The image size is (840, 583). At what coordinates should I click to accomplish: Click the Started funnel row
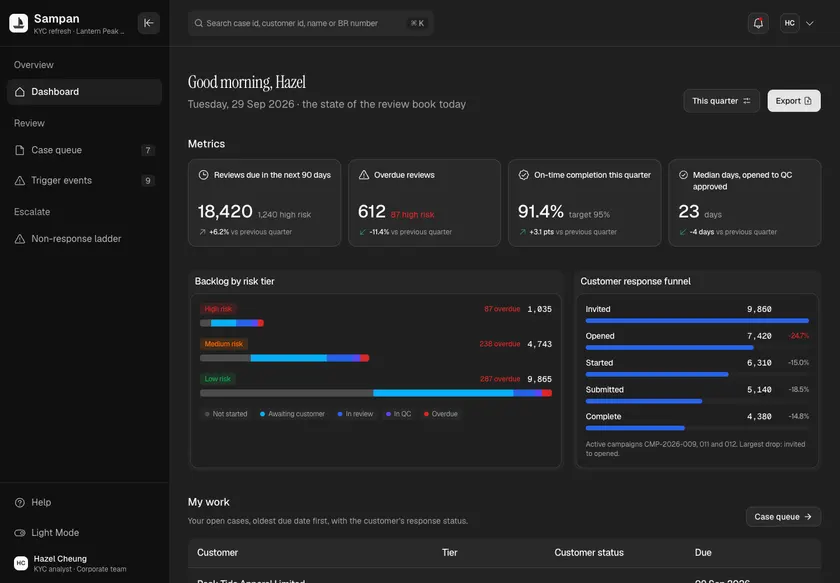click(x=697, y=368)
